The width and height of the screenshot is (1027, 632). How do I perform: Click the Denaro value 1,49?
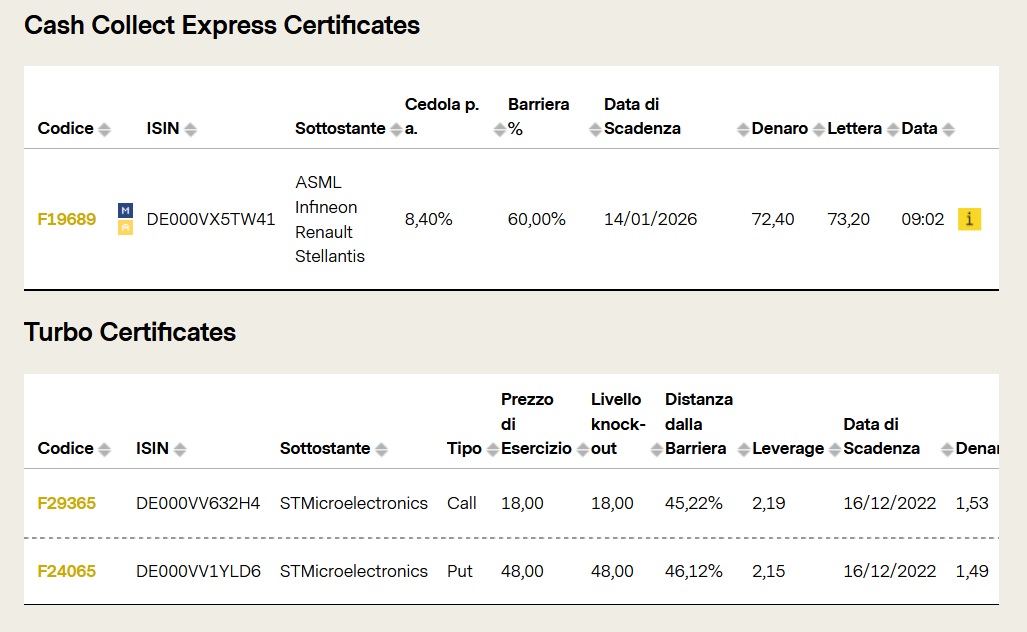tap(972, 571)
